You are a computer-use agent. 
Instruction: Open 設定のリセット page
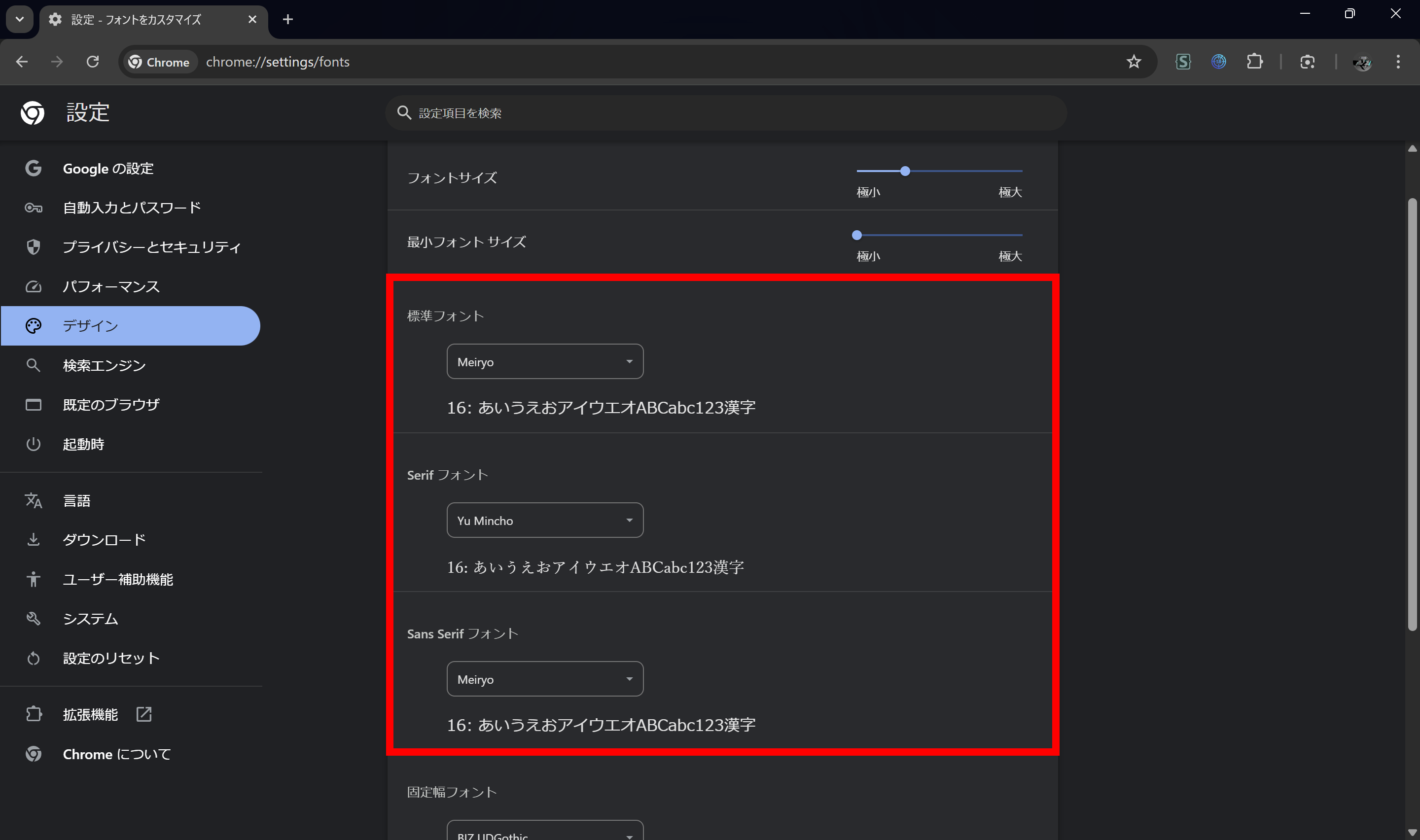[131, 658]
